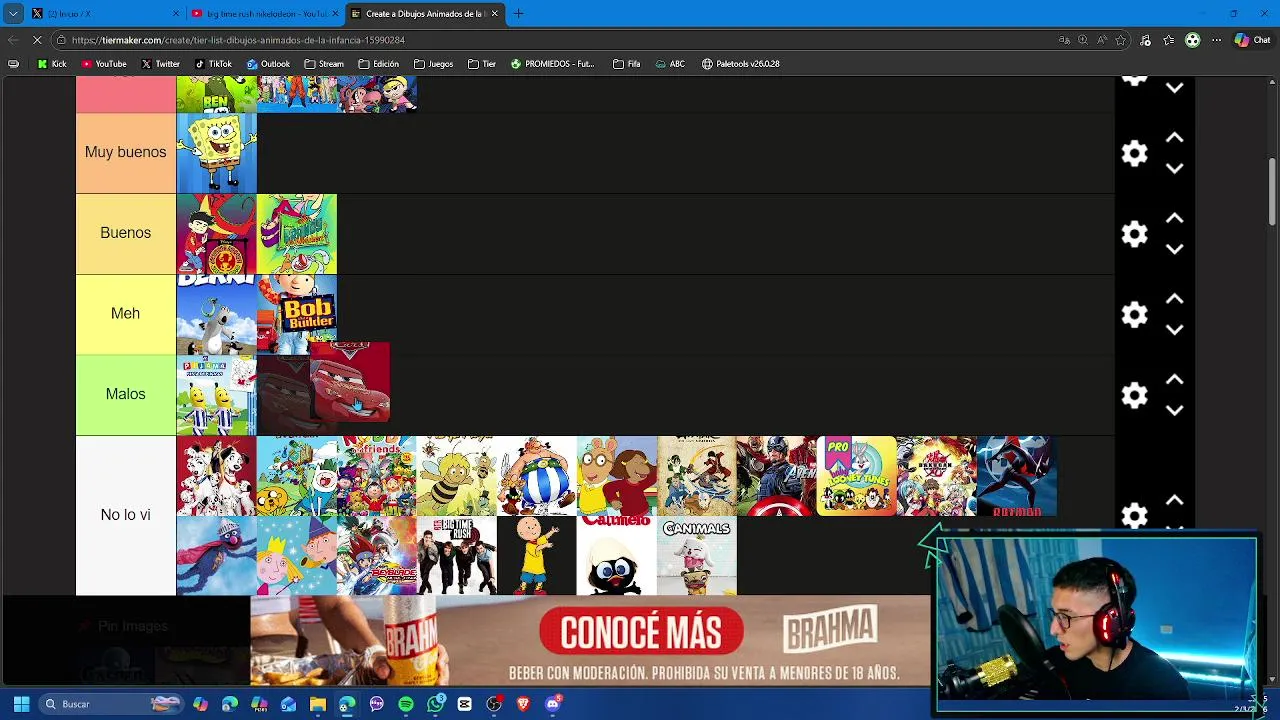Open the Edición bookmarks folder
The height and width of the screenshot is (720, 1280).
point(379,64)
